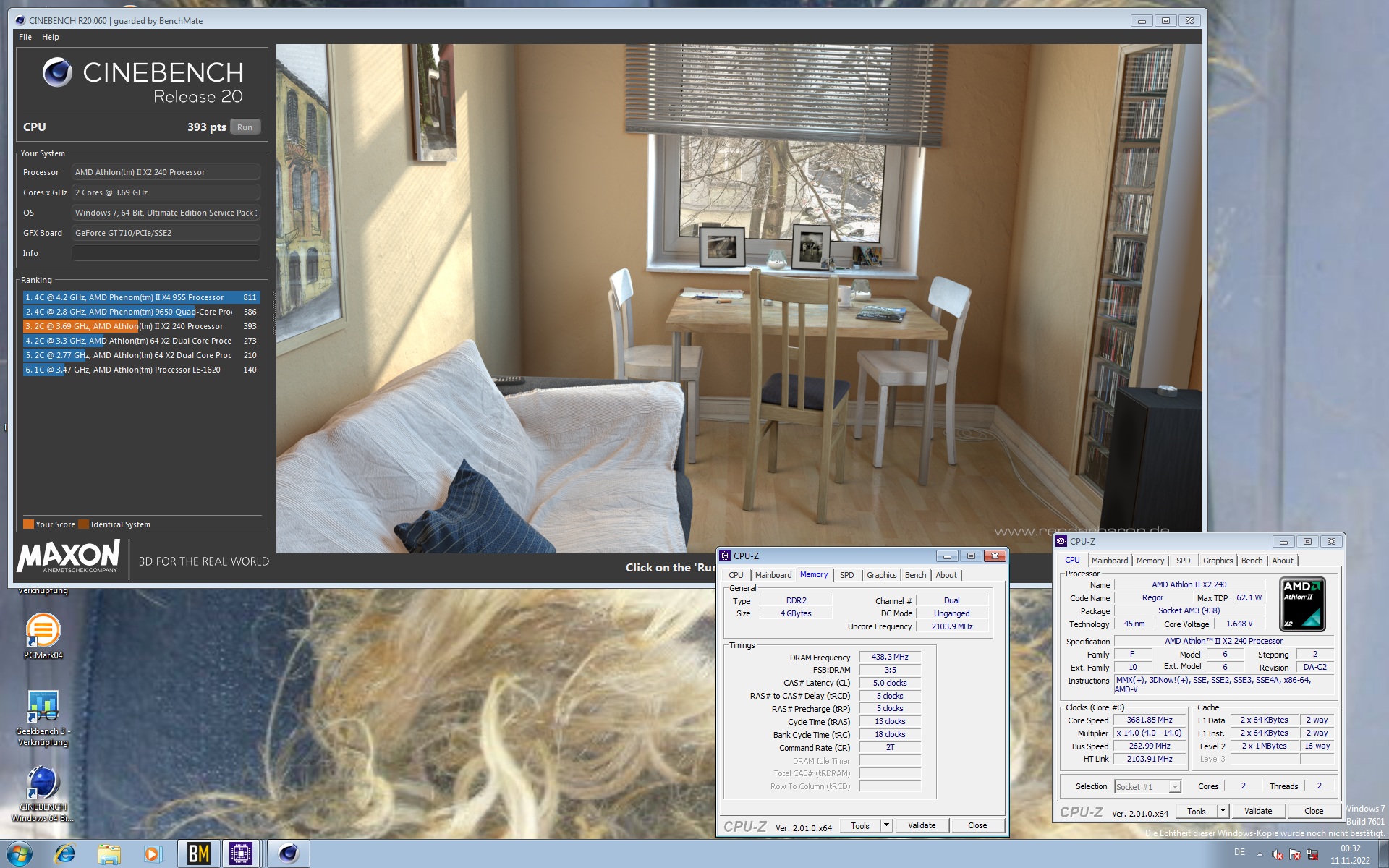The width and height of the screenshot is (1389, 868).
Task: Click Validate in Memory CPU-Z window
Action: pos(922,825)
